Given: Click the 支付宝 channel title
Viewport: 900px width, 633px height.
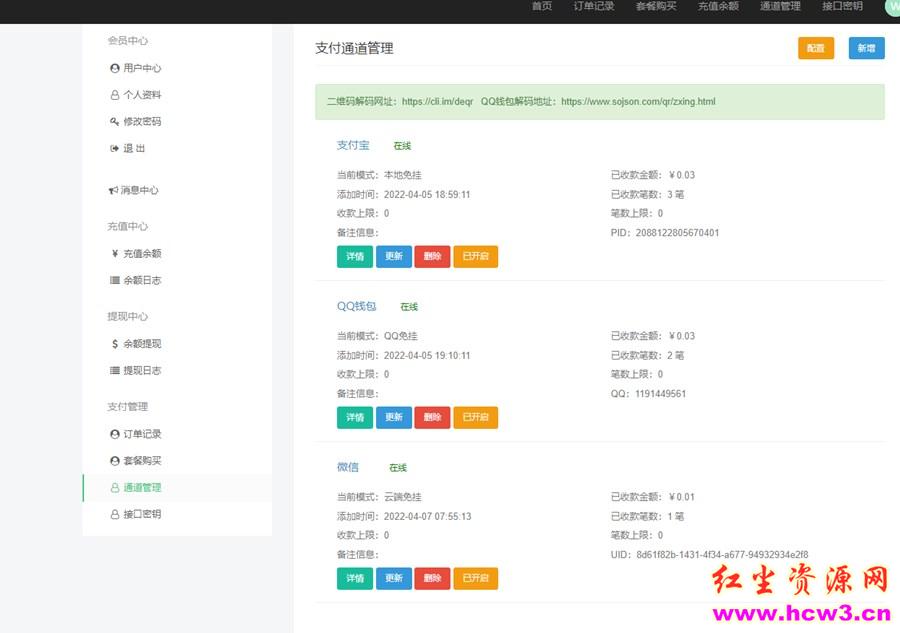Looking at the screenshot, I should click(x=353, y=145).
